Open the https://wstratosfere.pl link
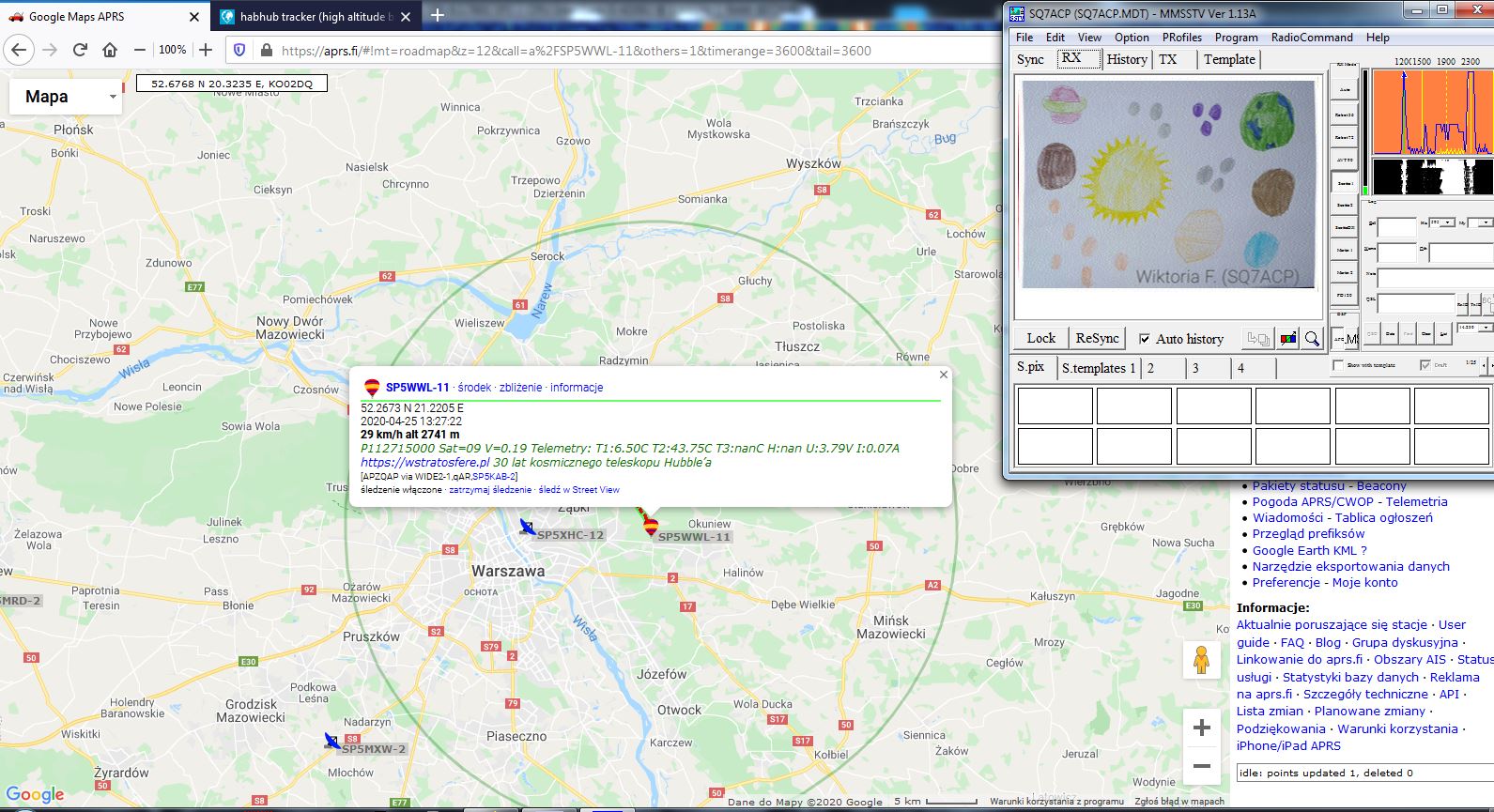 tap(425, 462)
